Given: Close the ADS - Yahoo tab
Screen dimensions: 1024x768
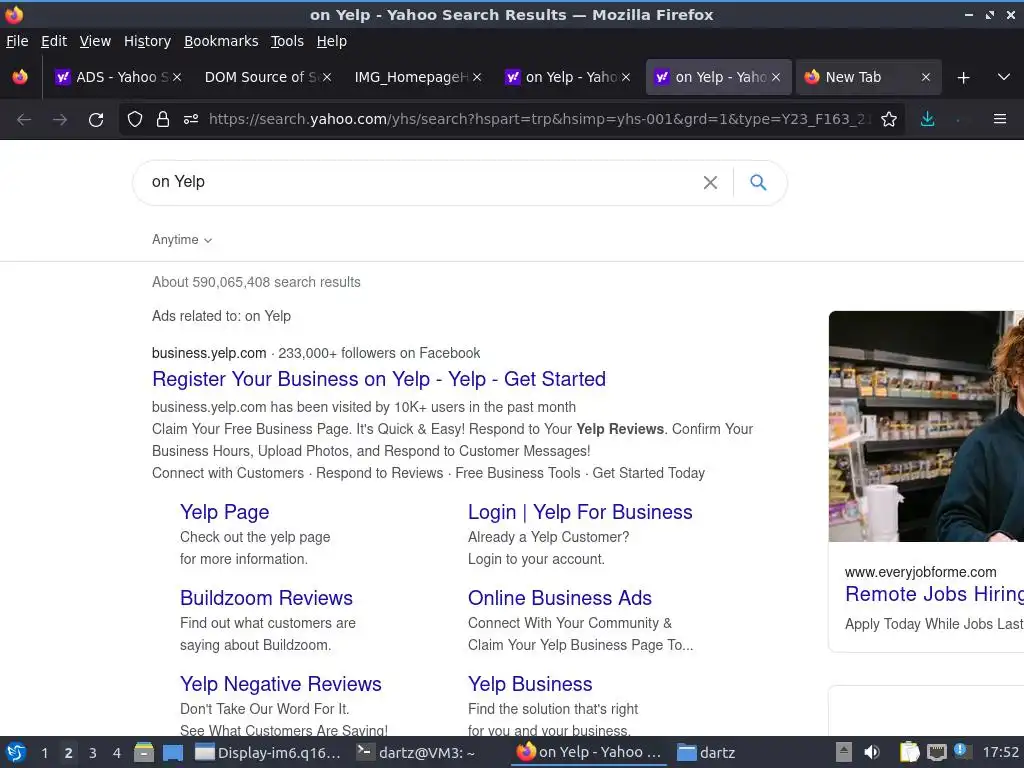Looking at the screenshot, I should [177, 77].
